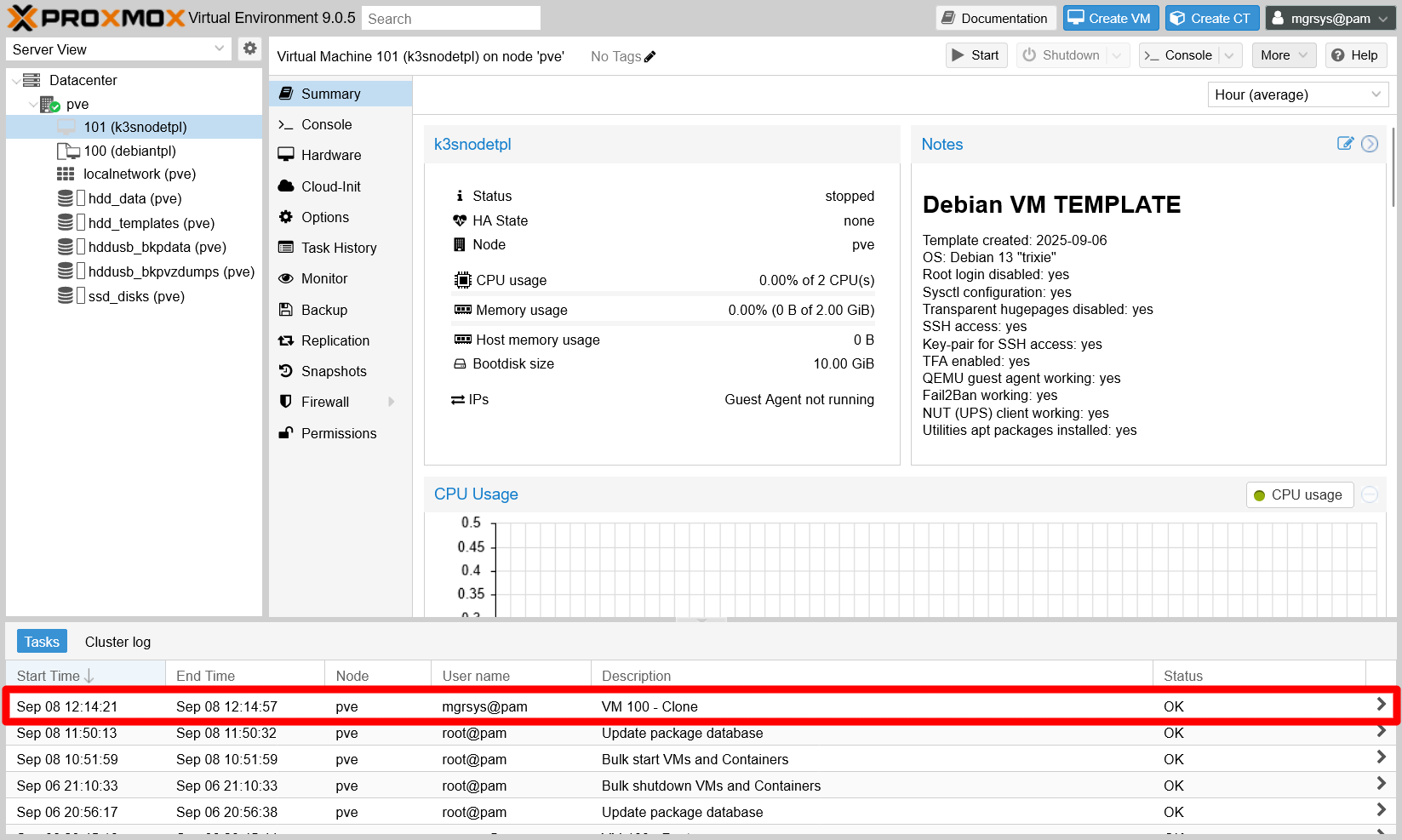The width and height of the screenshot is (1402, 840).
Task: Click the Search input field
Action: pyautogui.click(x=450, y=19)
